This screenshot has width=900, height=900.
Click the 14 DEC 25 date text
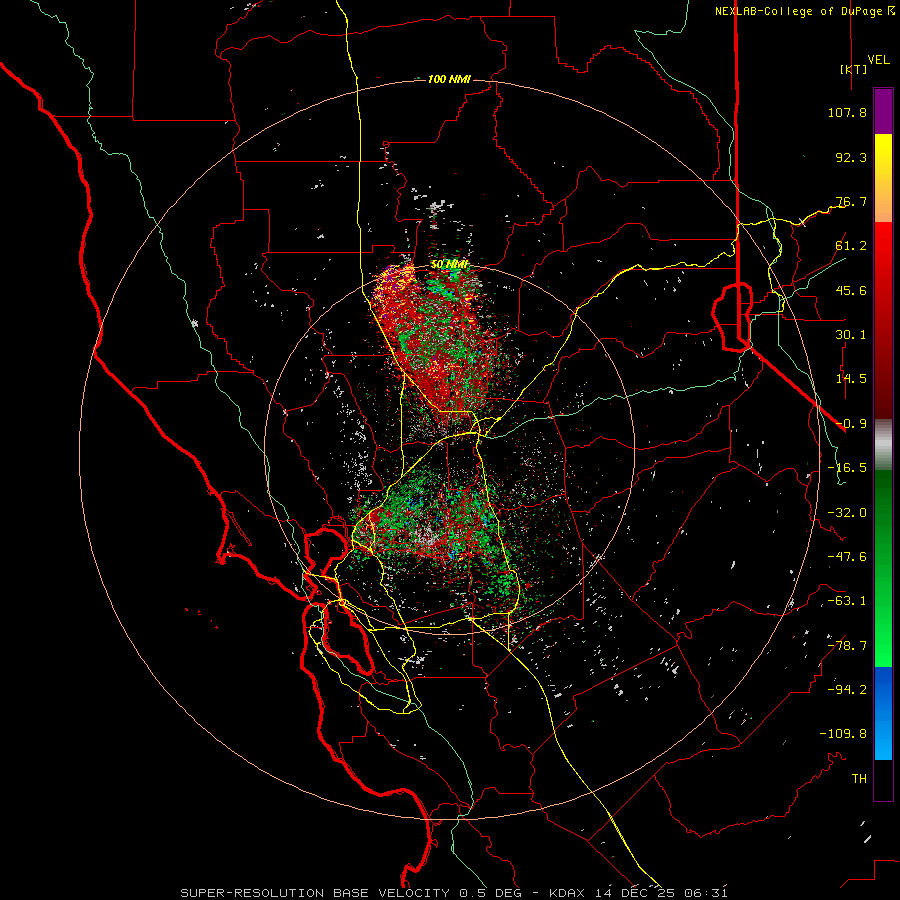click(x=634, y=893)
